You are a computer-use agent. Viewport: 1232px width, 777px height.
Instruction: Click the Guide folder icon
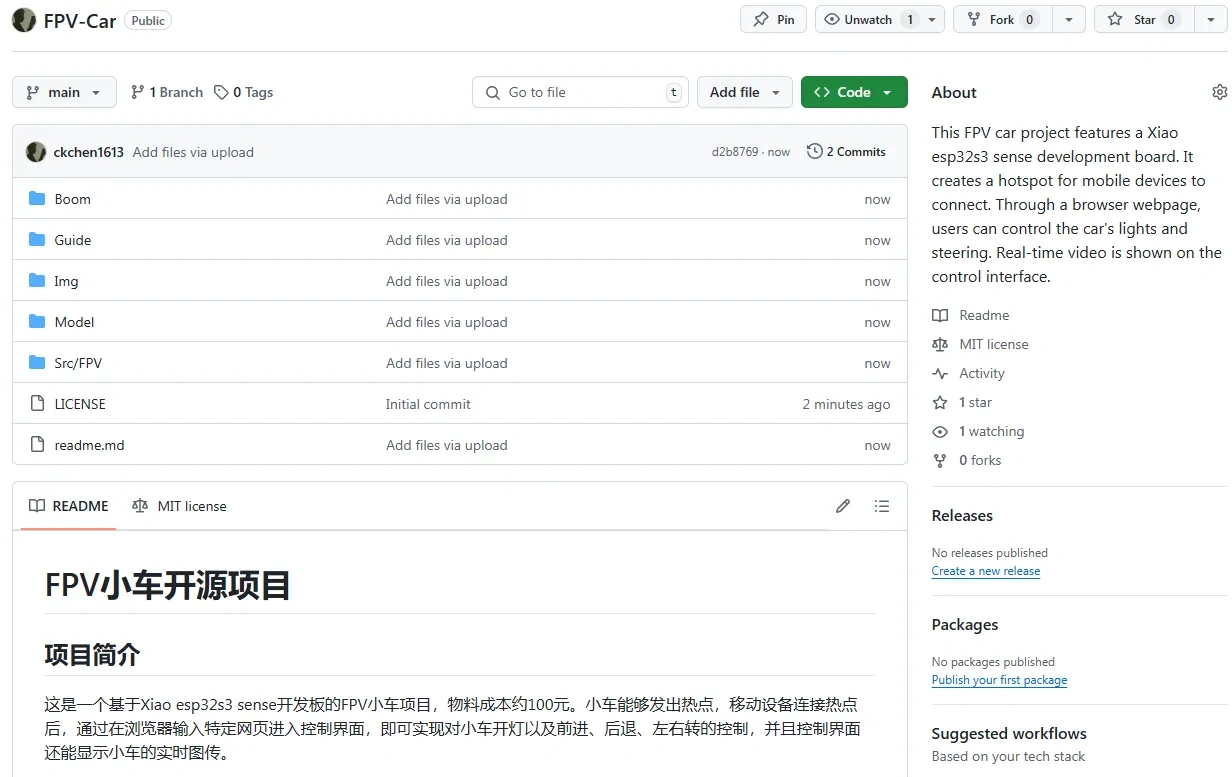37,240
